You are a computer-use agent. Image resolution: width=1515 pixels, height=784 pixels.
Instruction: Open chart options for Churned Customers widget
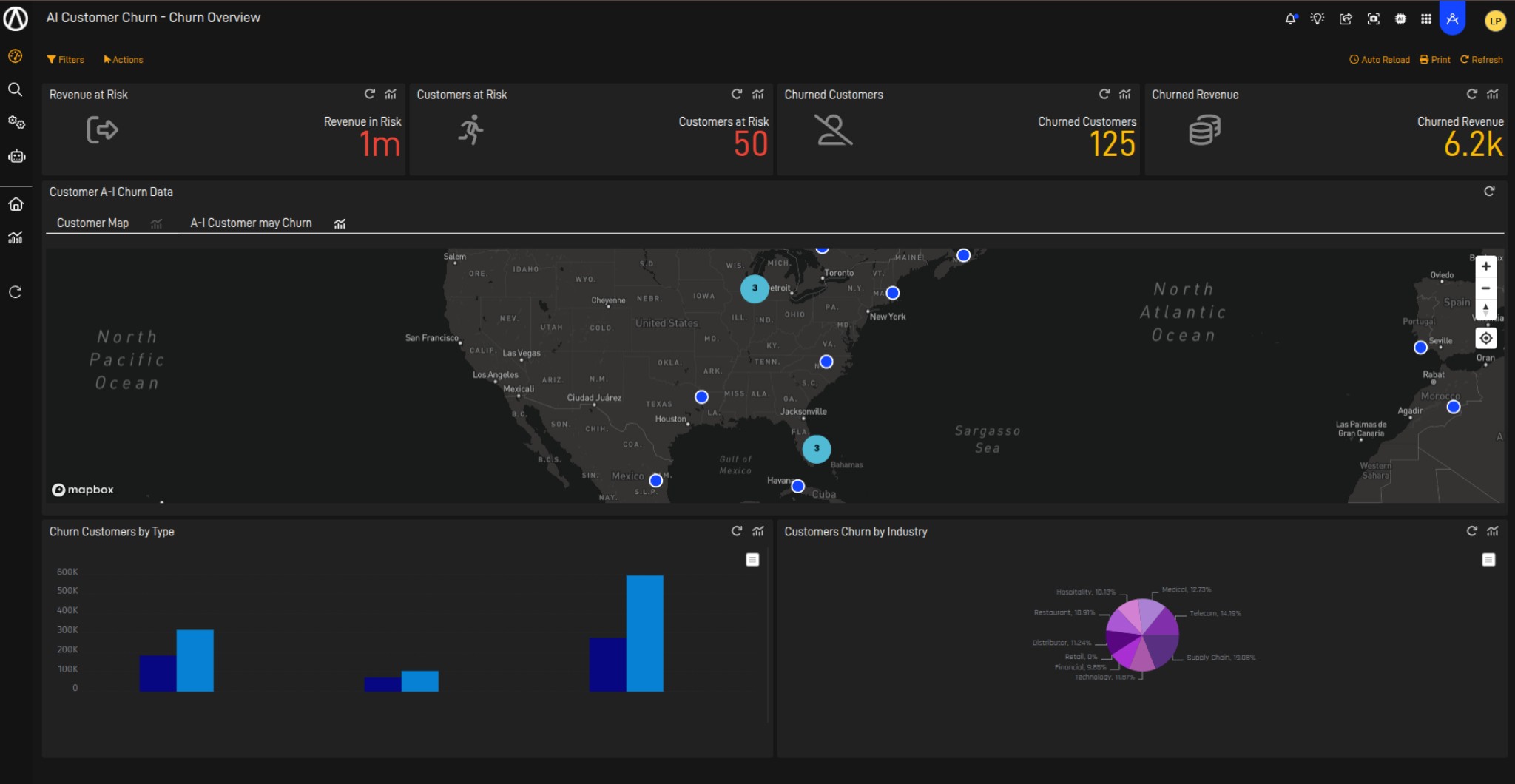tap(1125, 94)
